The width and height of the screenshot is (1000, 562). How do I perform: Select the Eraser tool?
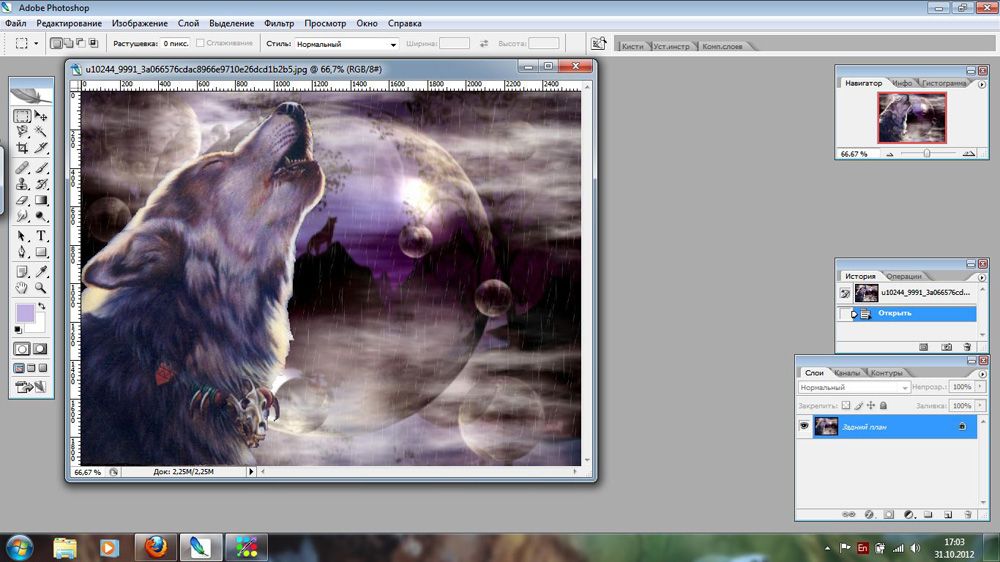coord(22,200)
